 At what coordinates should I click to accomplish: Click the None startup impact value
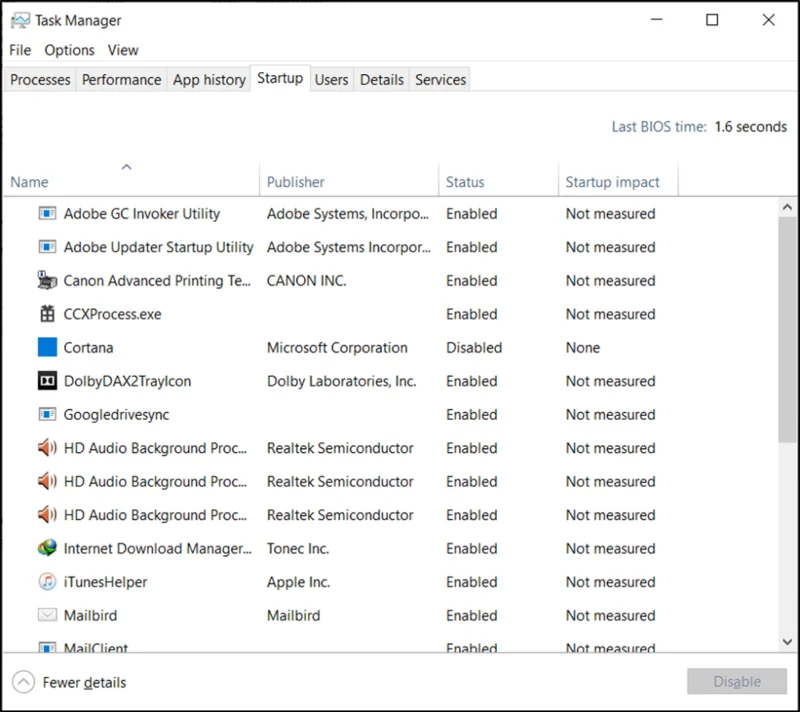point(583,348)
